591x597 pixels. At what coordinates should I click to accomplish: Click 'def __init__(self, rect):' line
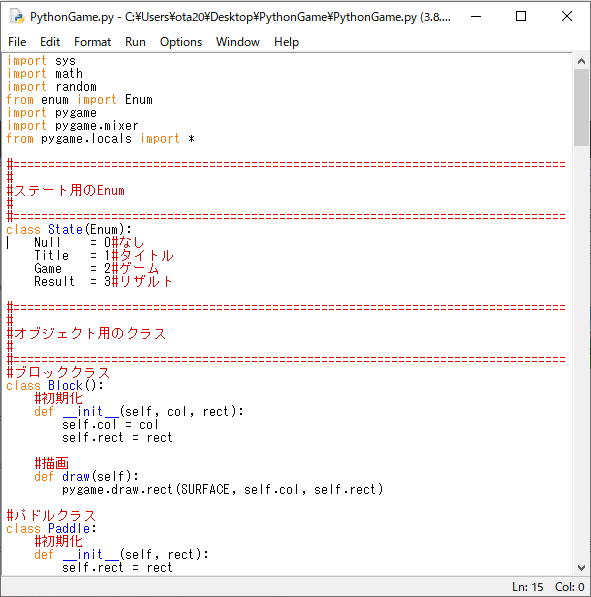[x=121, y=554]
